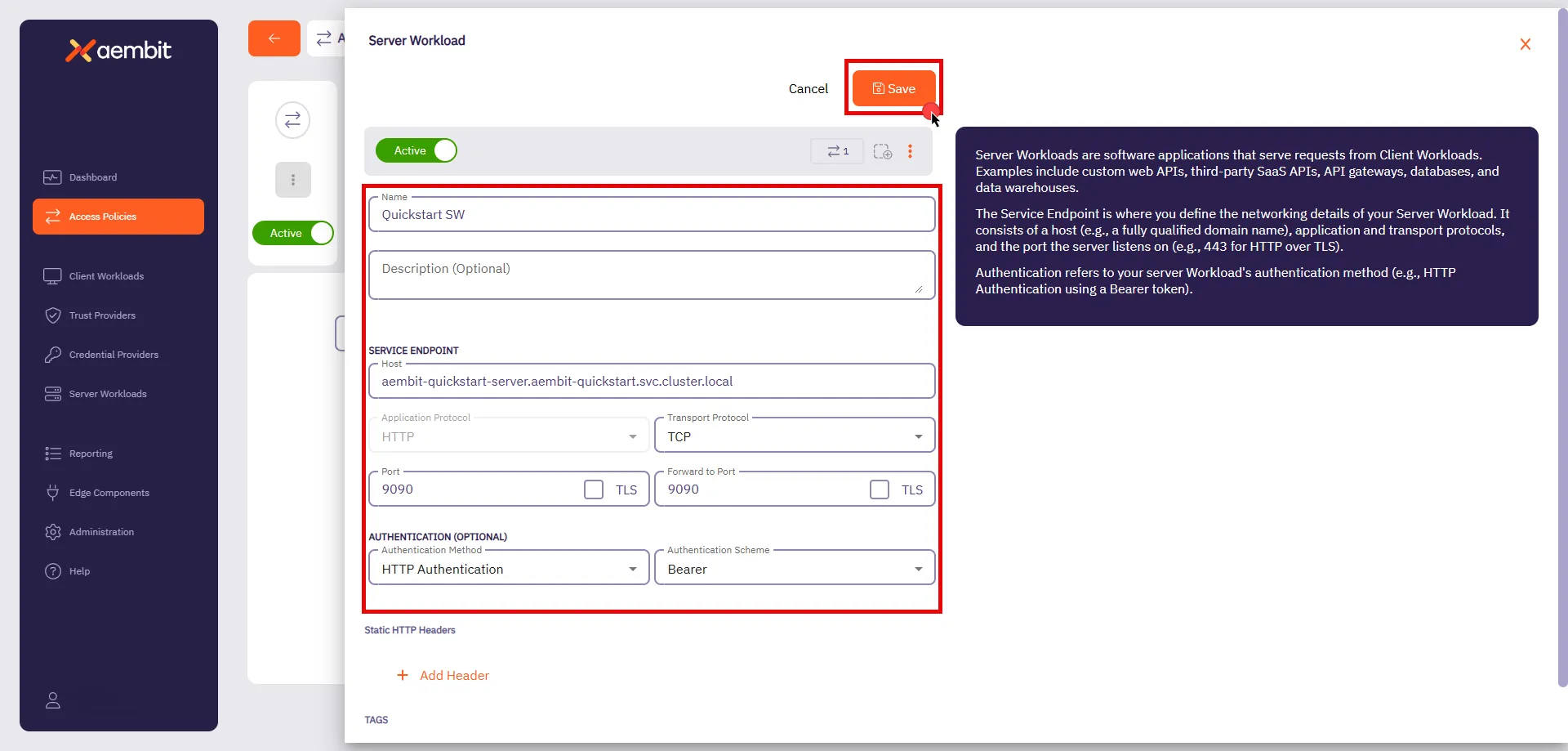The width and height of the screenshot is (1568, 751).
Task: Click Add Header link
Action: [x=454, y=676]
